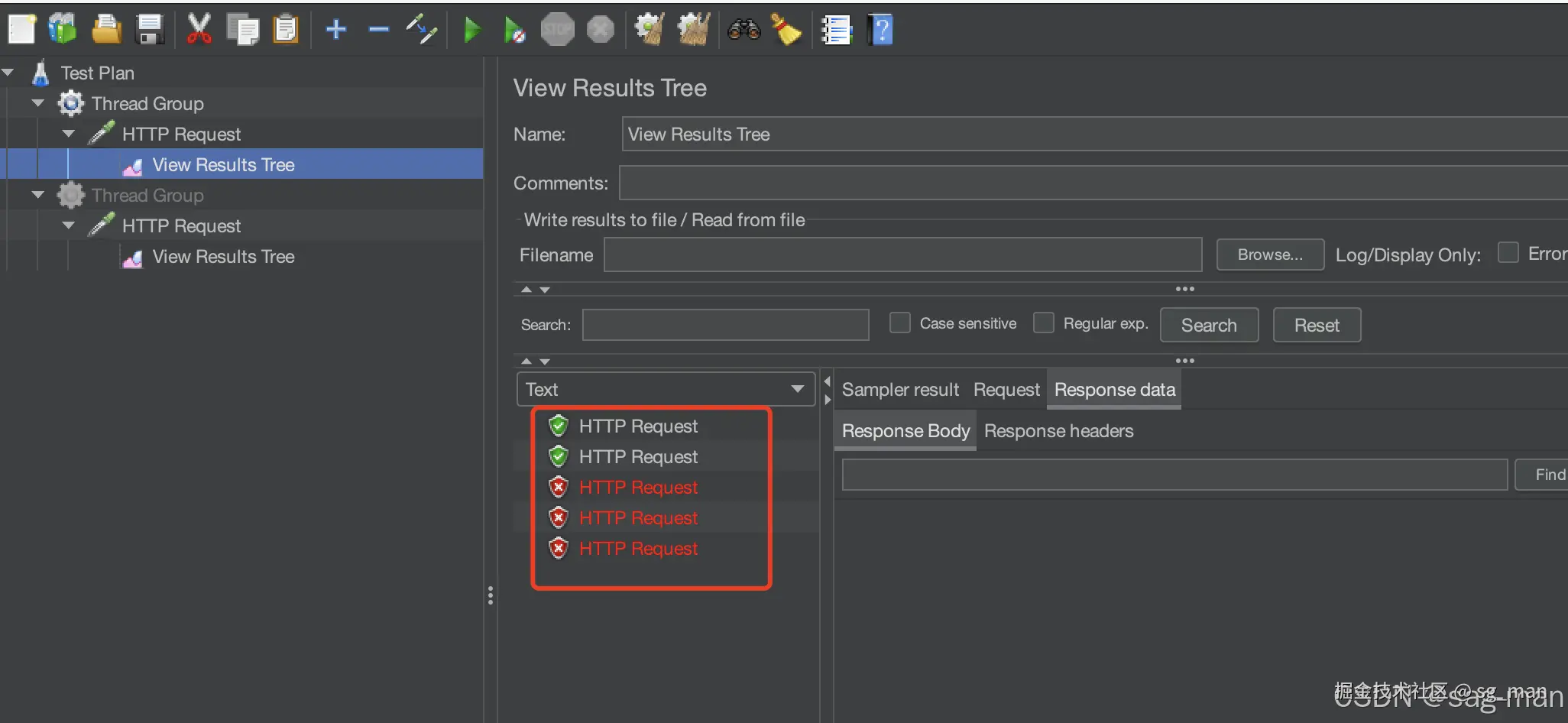The height and width of the screenshot is (723, 1568).
Task: Clear all results with the double broom icon
Action: click(x=694, y=30)
